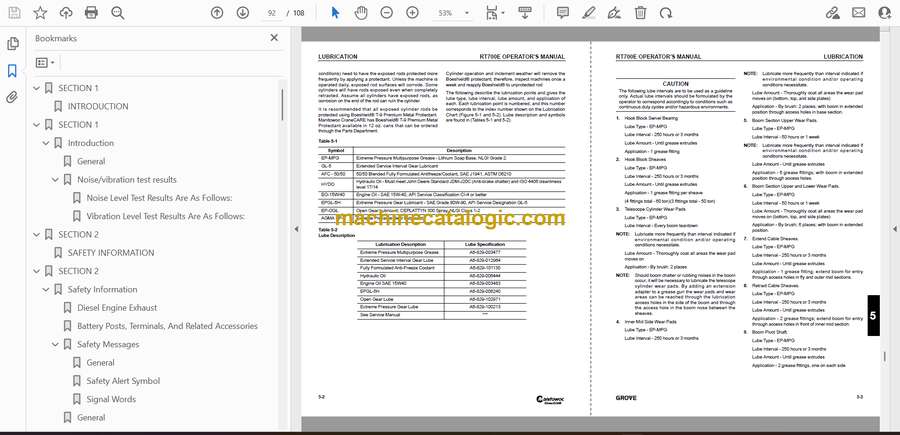This screenshot has width=900, height=435.
Task: Zoom in with the plus button
Action: click(412, 13)
